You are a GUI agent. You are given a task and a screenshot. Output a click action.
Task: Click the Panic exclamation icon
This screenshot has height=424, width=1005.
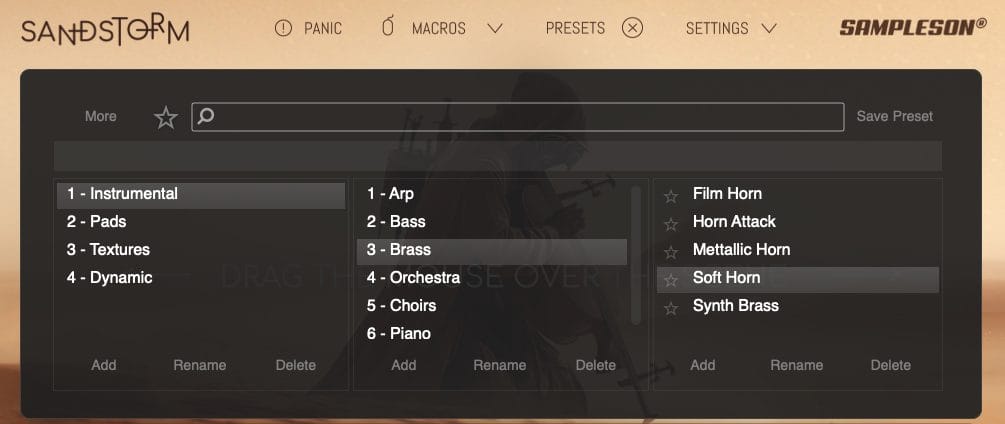pyautogui.click(x=283, y=28)
